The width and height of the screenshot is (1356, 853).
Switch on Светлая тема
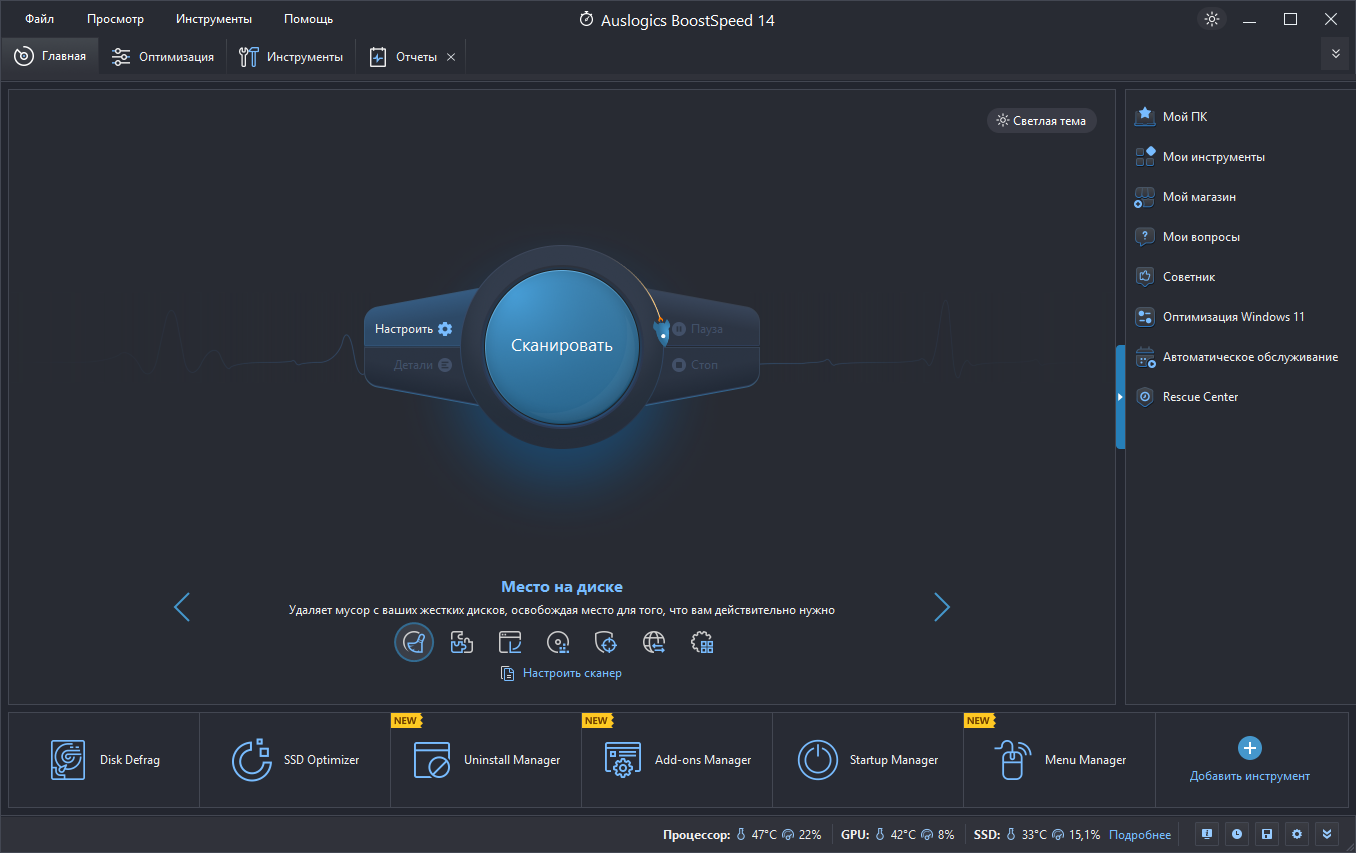click(1041, 121)
